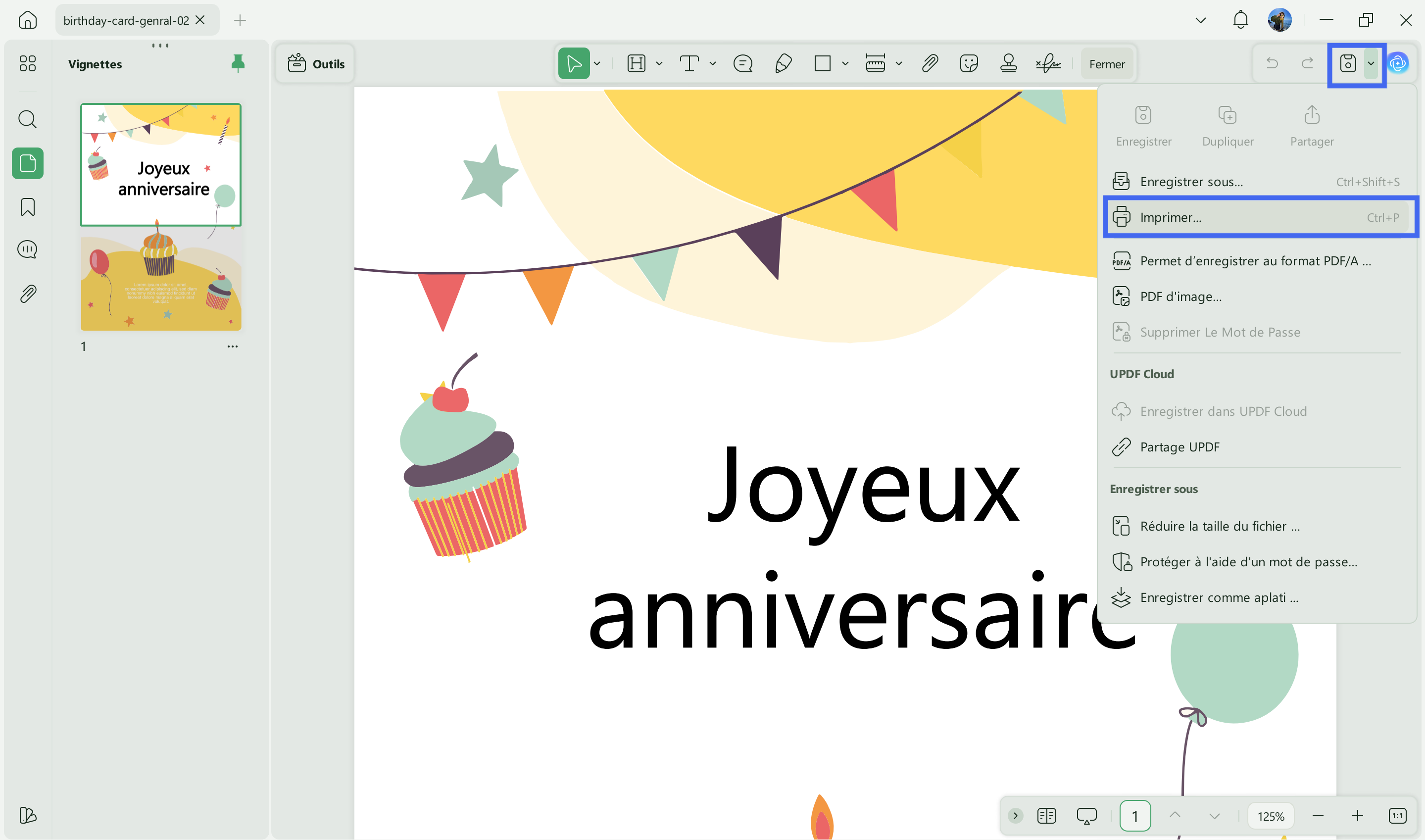Image resolution: width=1425 pixels, height=840 pixels.
Task: Open the 125% zoom level dropdown
Action: [1271, 816]
